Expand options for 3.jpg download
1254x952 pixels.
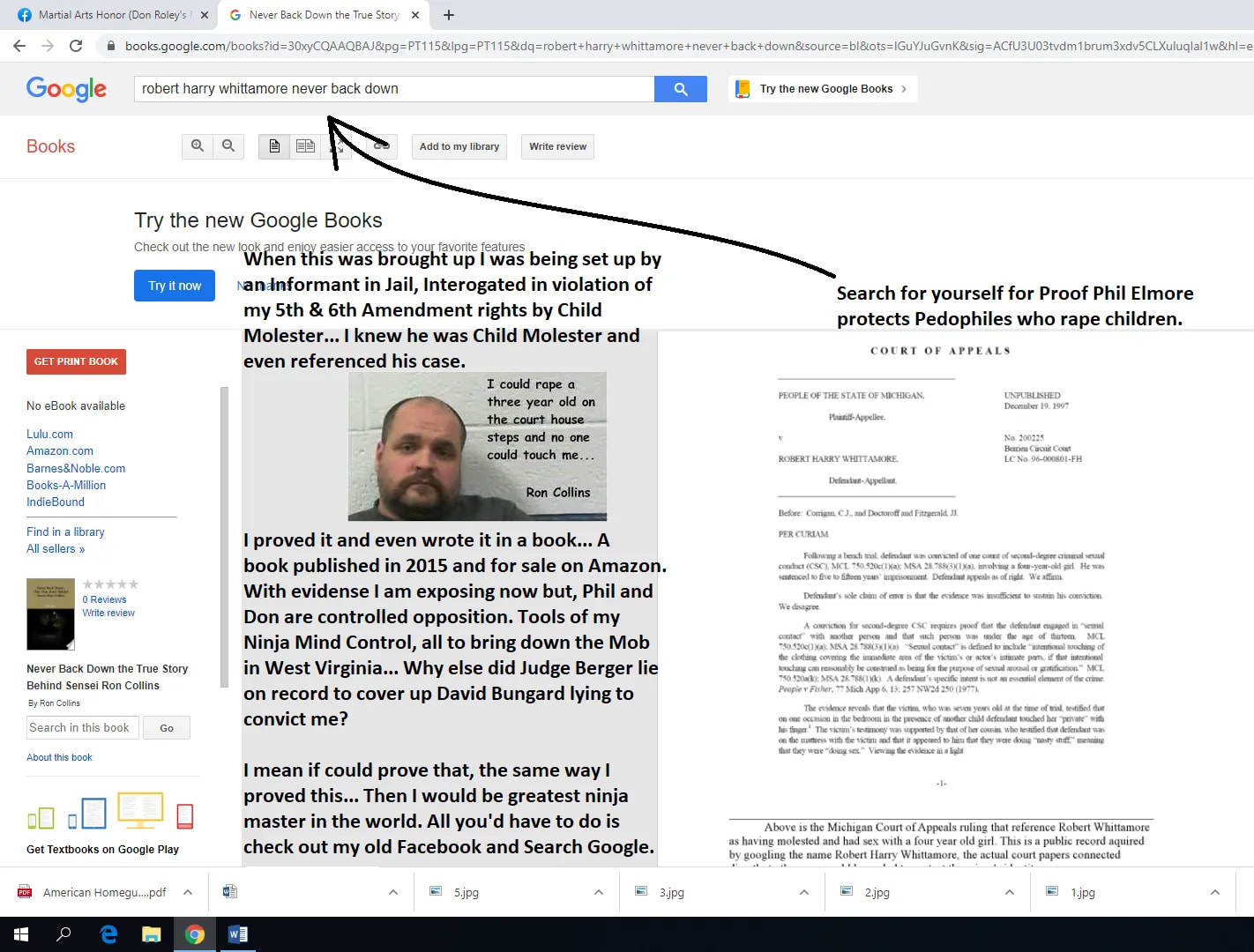coord(804,892)
